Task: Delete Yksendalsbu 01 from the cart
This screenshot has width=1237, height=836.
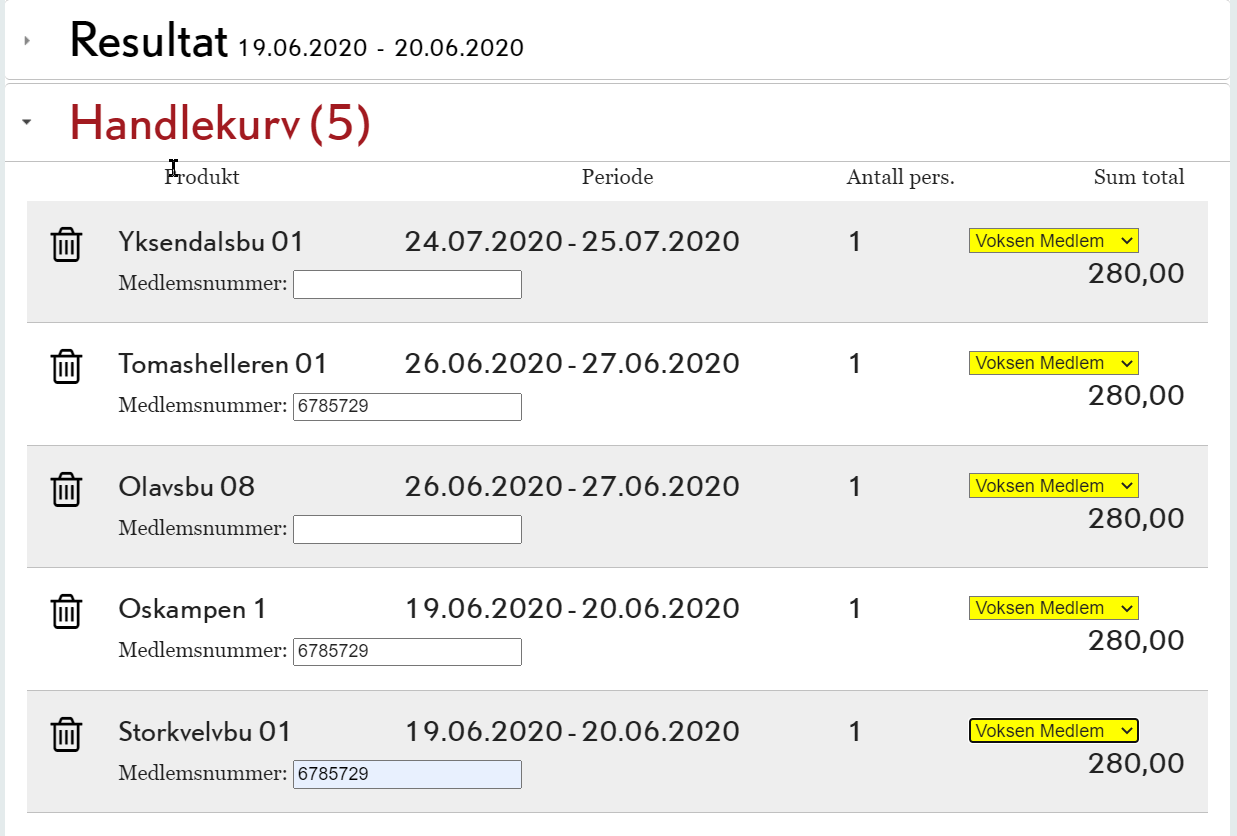Action: [66, 244]
